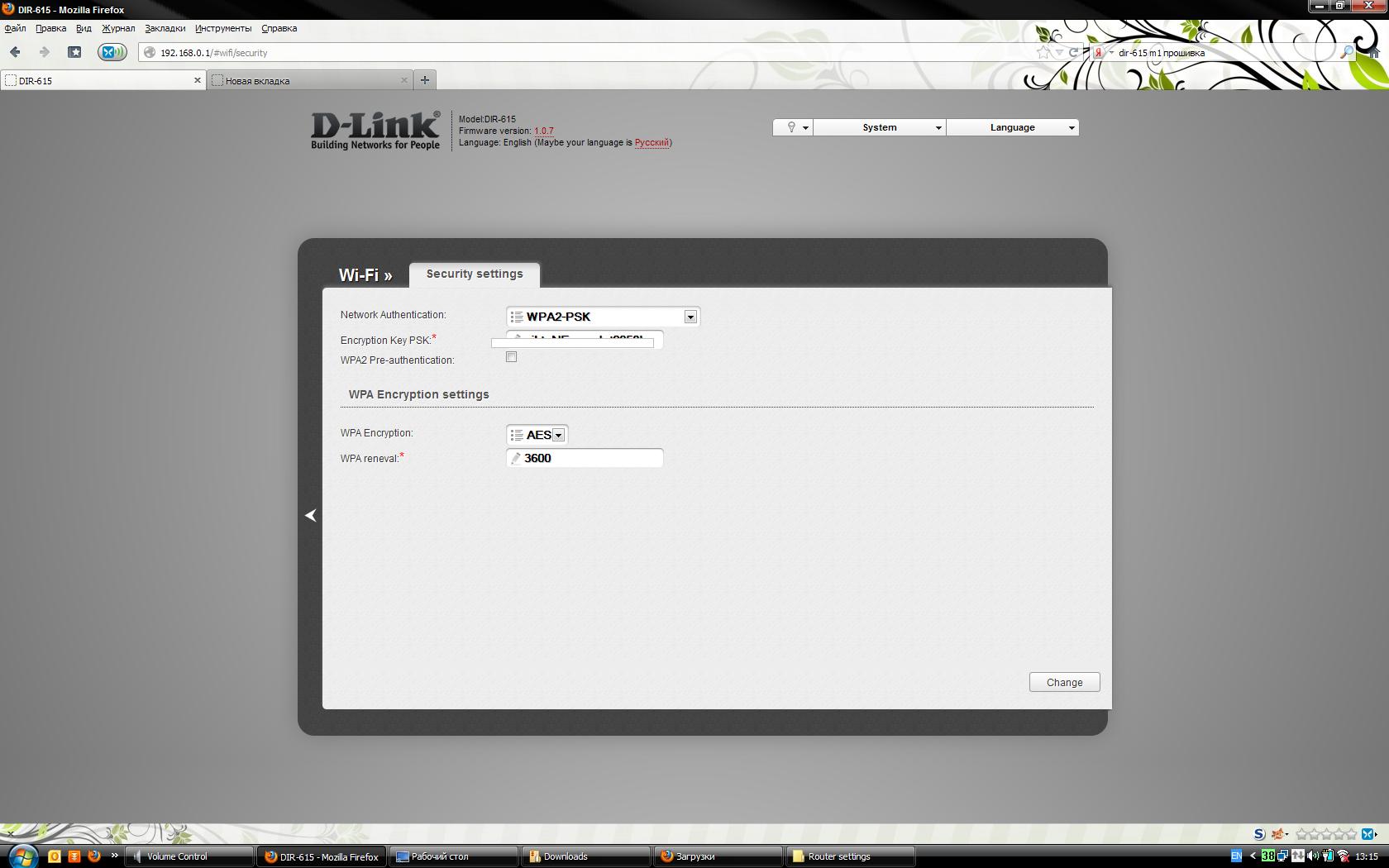Click the Русский language link

click(x=652, y=142)
